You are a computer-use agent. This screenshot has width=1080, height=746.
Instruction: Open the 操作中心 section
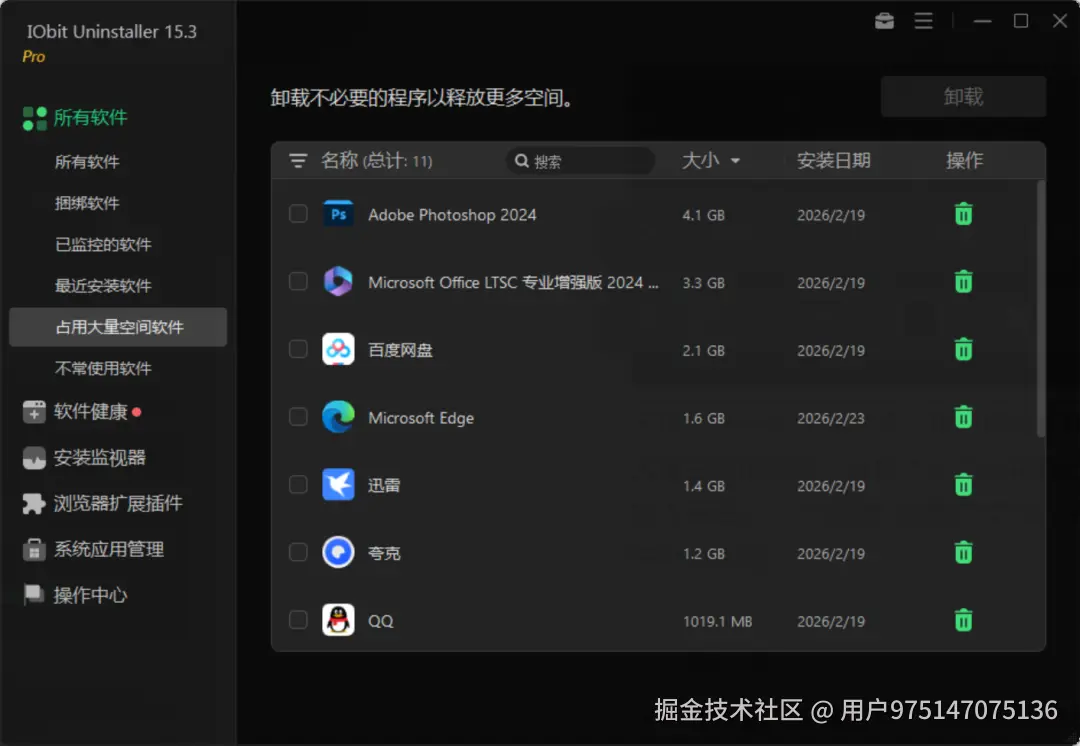click(90, 595)
